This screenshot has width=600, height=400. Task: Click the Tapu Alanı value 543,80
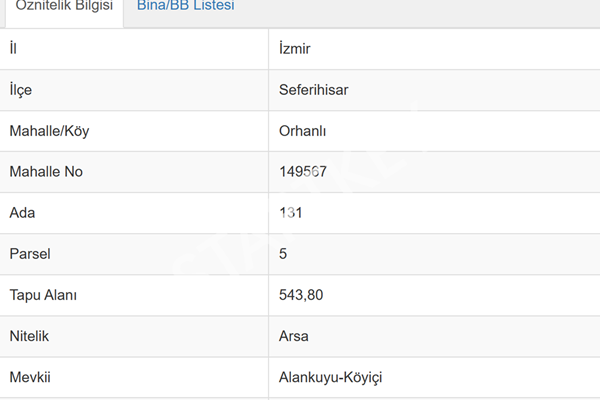(x=301, y=295)
